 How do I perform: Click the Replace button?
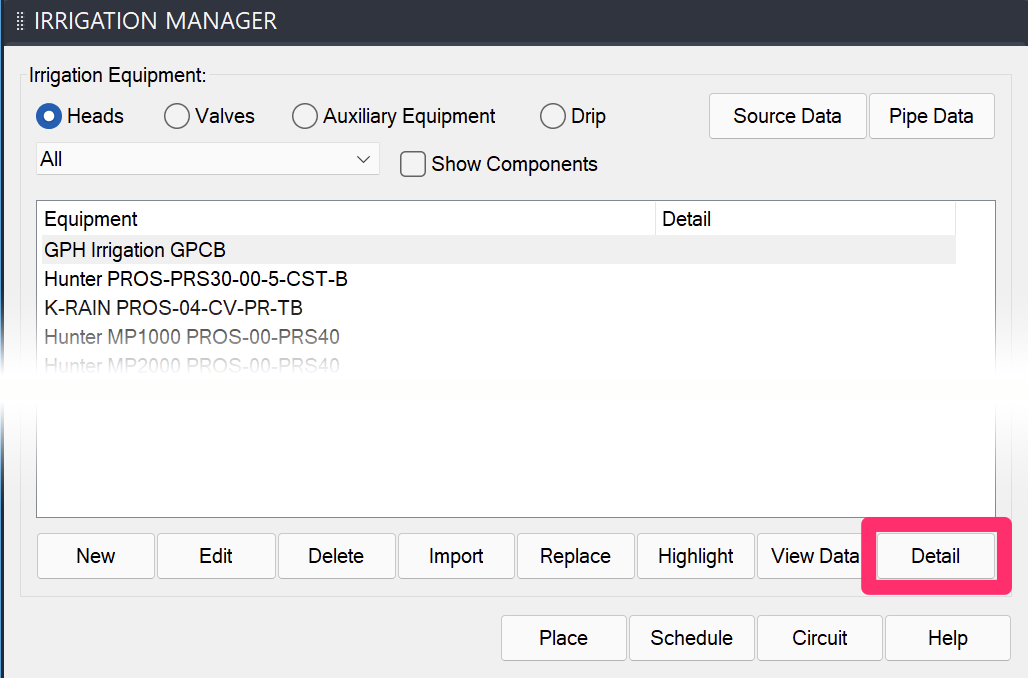click(x=576, y=556)
